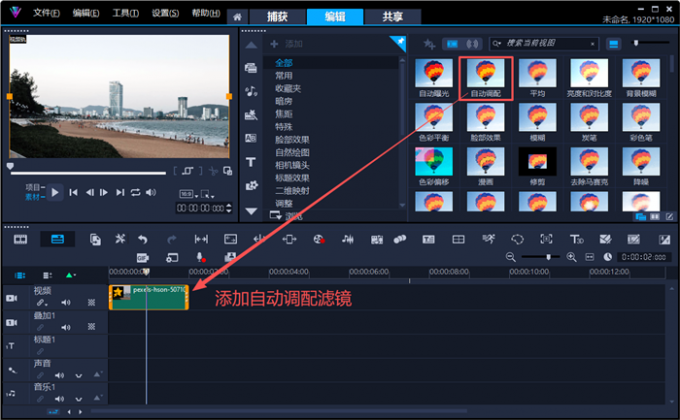
Task: Open the 3D title editor tool
Action: 576,239
